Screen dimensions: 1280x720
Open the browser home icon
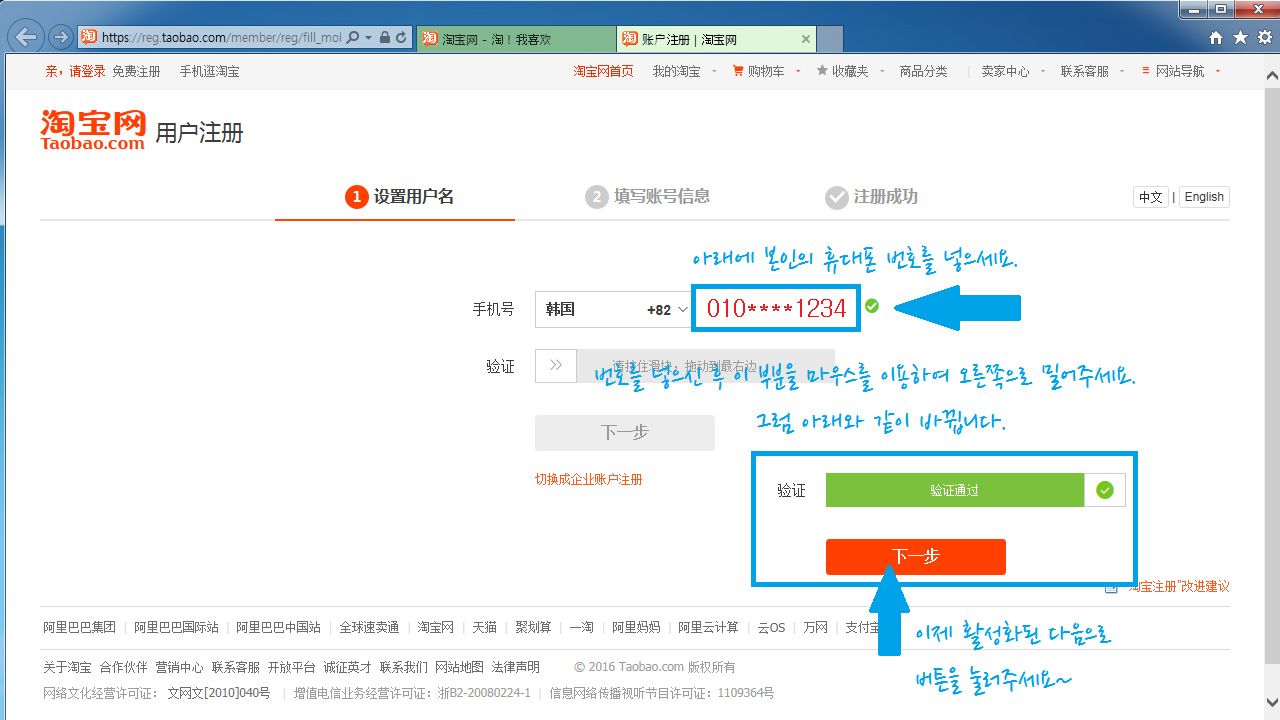[x=1216, y=37]
